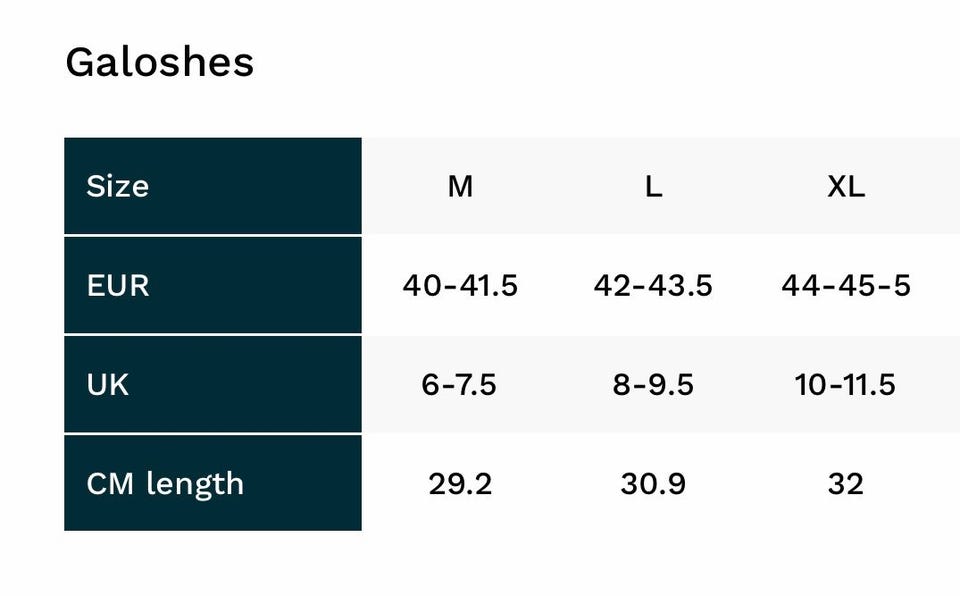This screenshot has height=596, width=960.
Task: Select the Size row header
Action: click(118, 186)
